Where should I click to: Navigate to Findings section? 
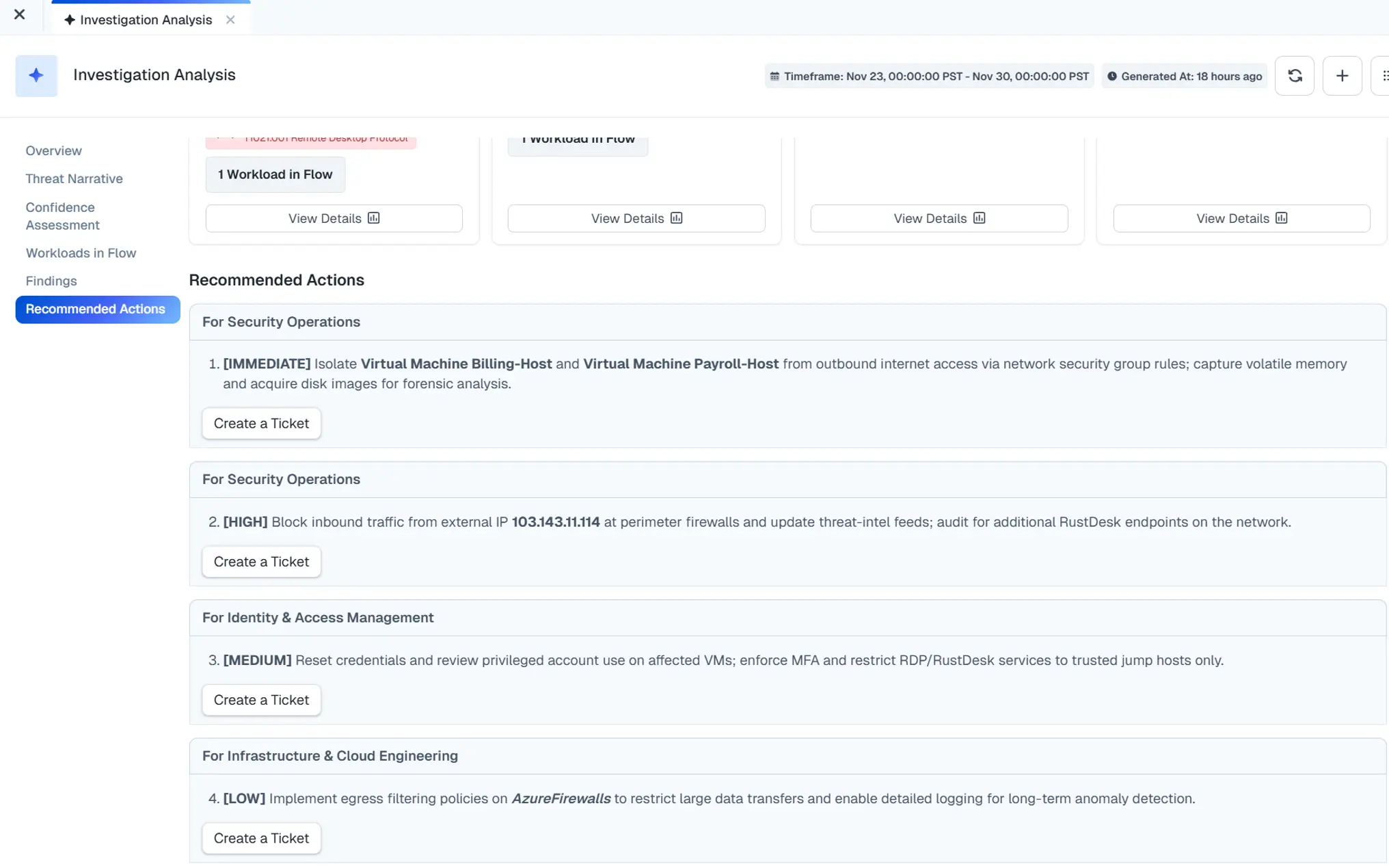(x=51, y=281)
